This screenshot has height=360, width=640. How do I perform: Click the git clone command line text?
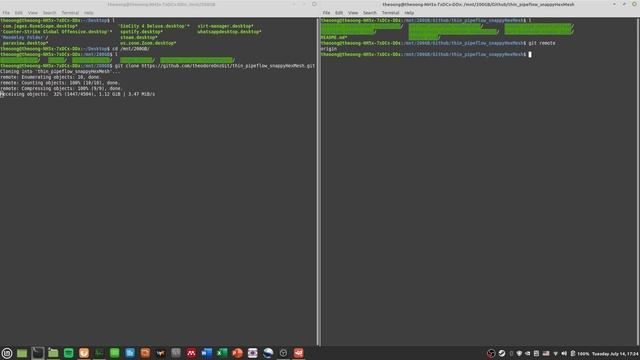click(215, 66)
